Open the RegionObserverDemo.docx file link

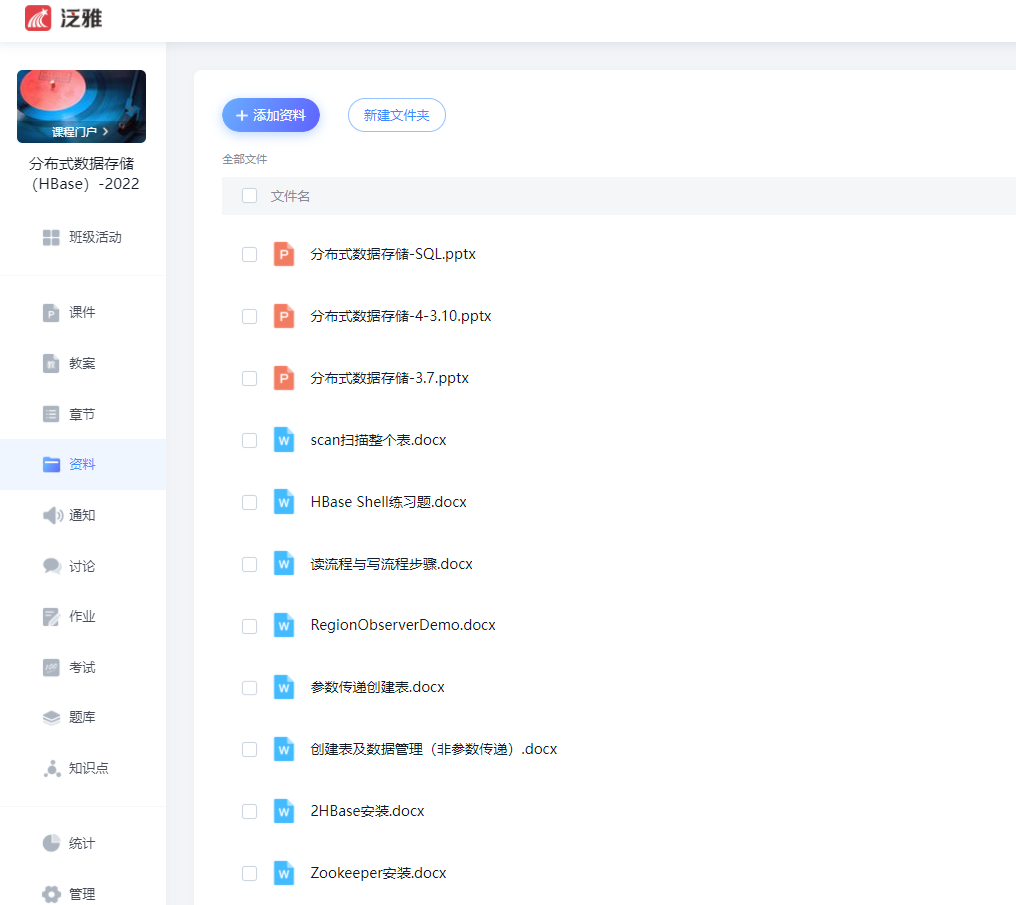click(402, 625)
